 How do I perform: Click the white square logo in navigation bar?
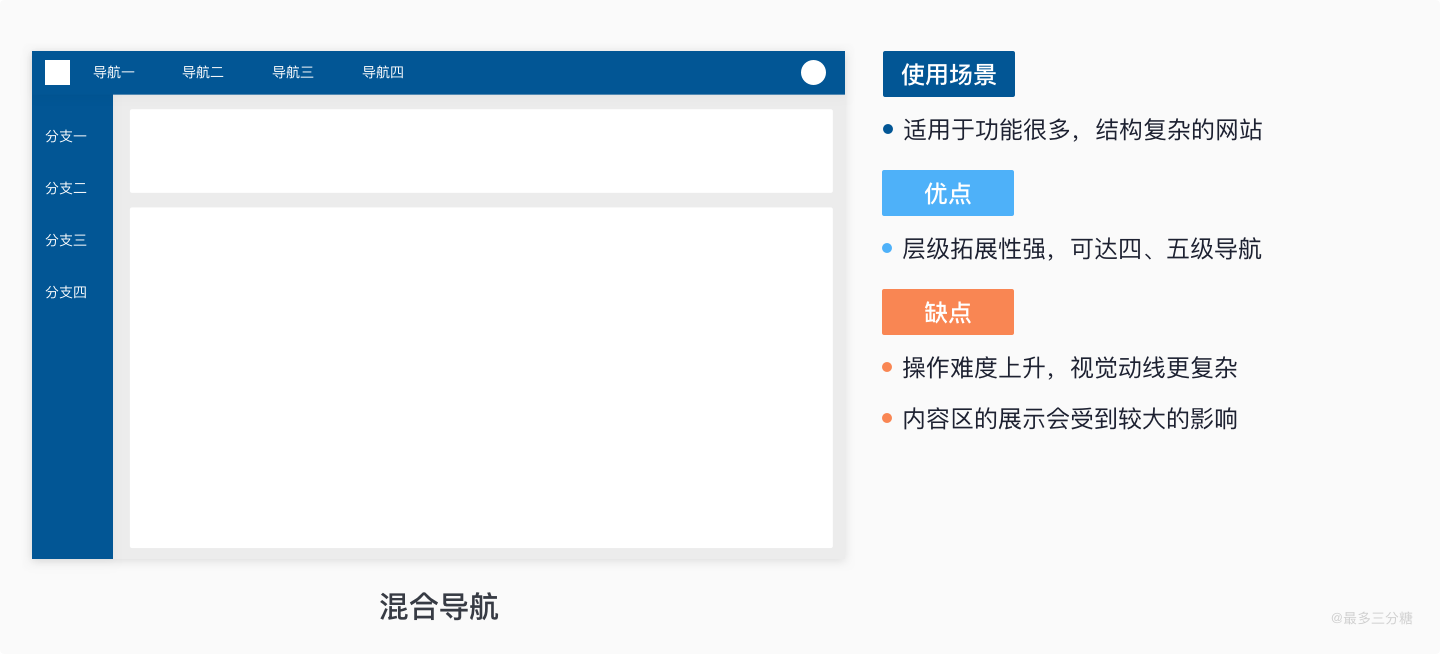coord(57,72)
